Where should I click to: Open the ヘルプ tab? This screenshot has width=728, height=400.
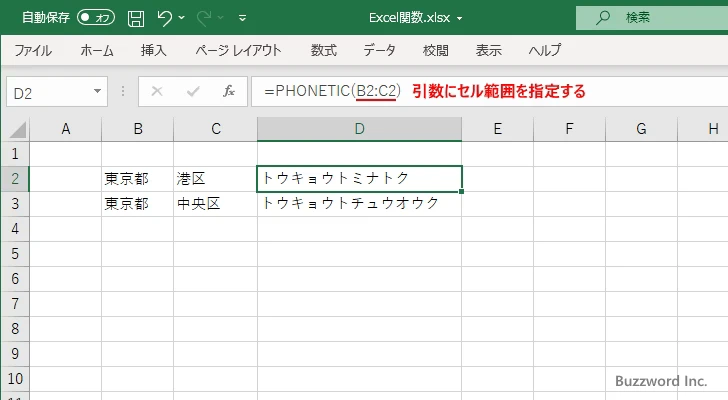click(545, 50)
